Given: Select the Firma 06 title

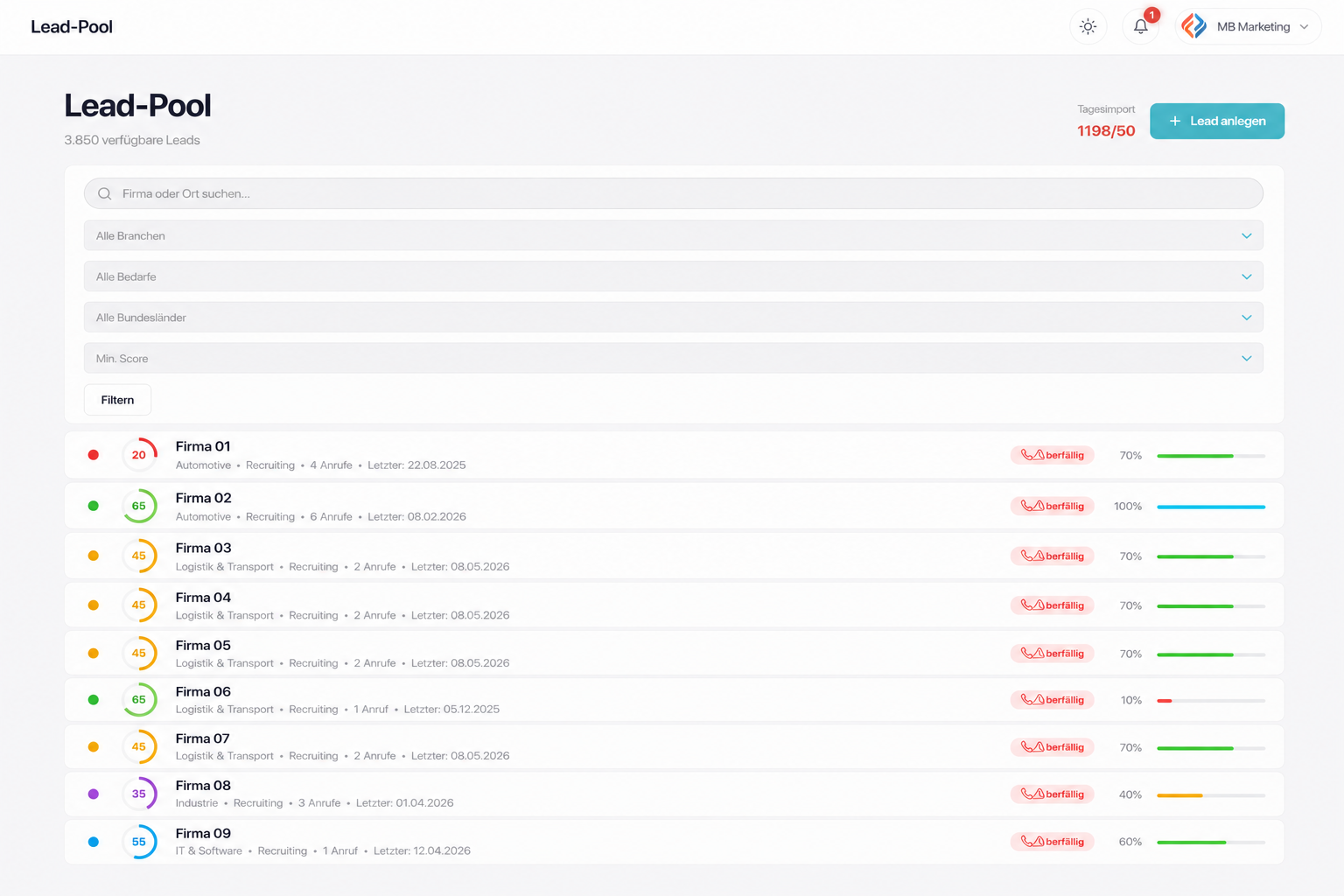Looking at the screenshot, I should [203, 692].
